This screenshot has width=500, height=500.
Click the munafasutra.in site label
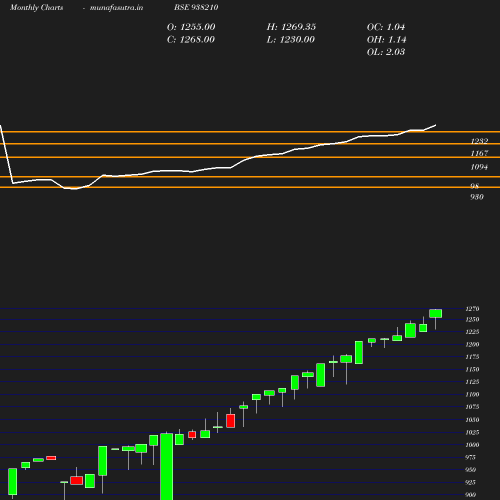(x=116, y=7)
